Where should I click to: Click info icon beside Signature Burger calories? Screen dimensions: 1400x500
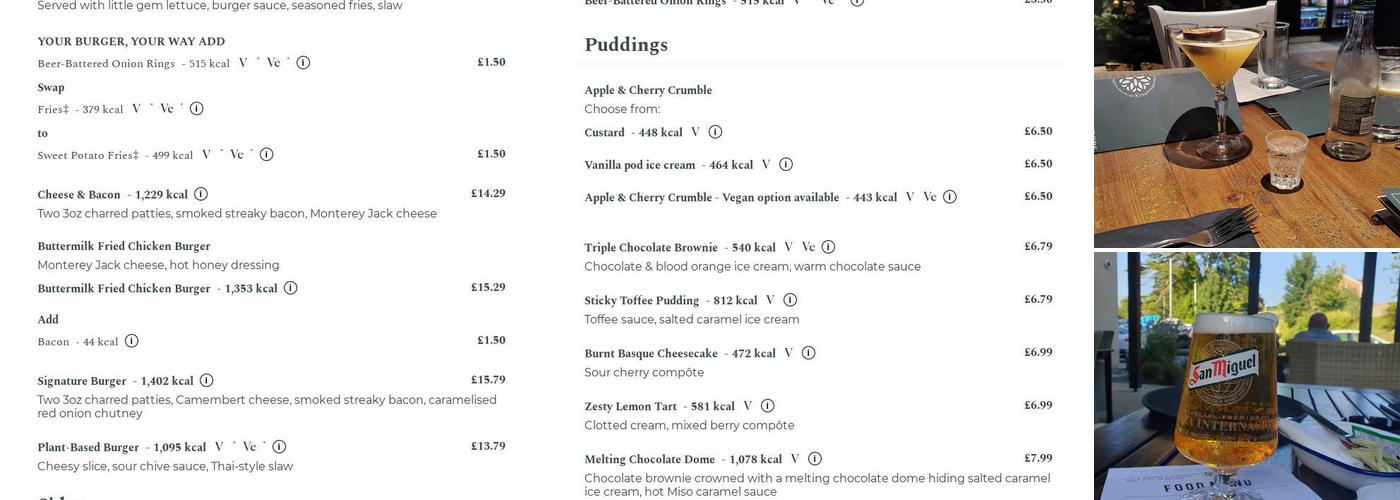[206, 381]
